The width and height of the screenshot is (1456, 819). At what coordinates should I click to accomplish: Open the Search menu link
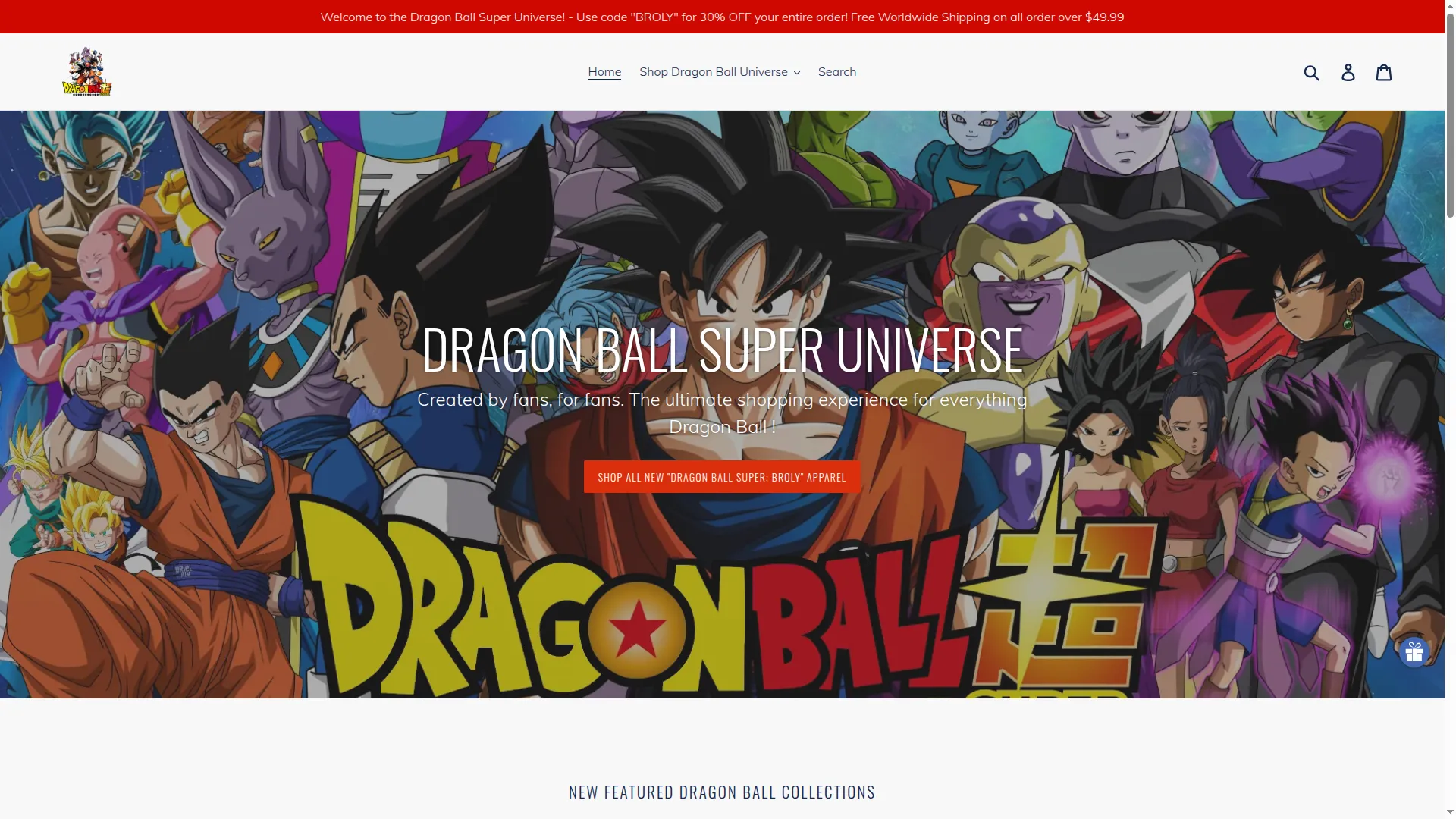click(x=837, y=72)
